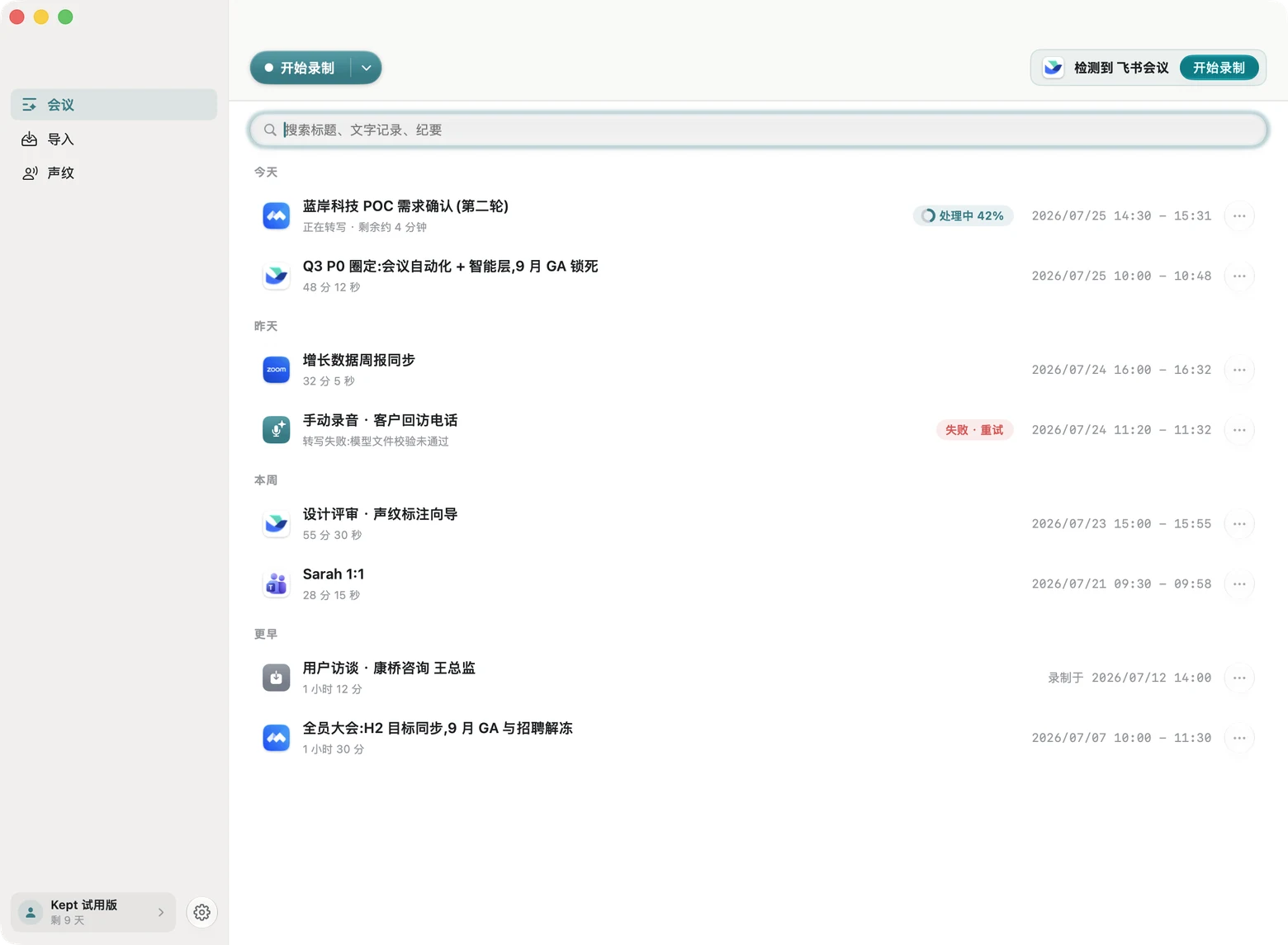This screenshot has width=1288, height=945.
Task: Click the 导入 tray icon in sidebar
Action: [x=30, y=139]
